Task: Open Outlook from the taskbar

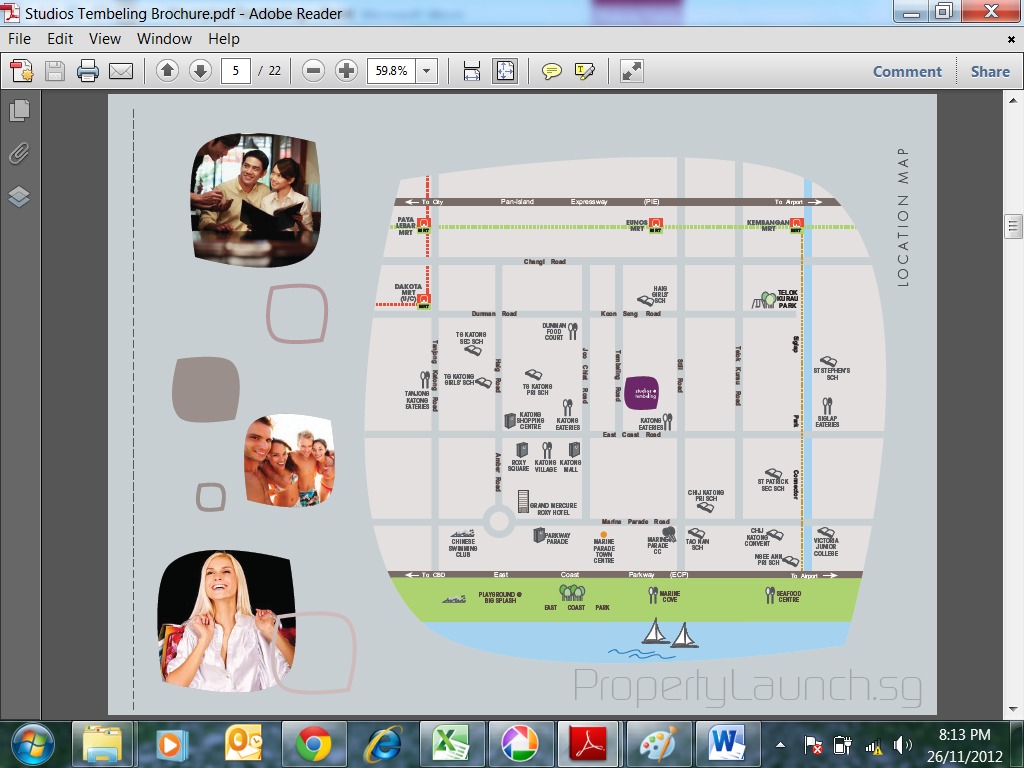Action: click(x=243, y=744)
